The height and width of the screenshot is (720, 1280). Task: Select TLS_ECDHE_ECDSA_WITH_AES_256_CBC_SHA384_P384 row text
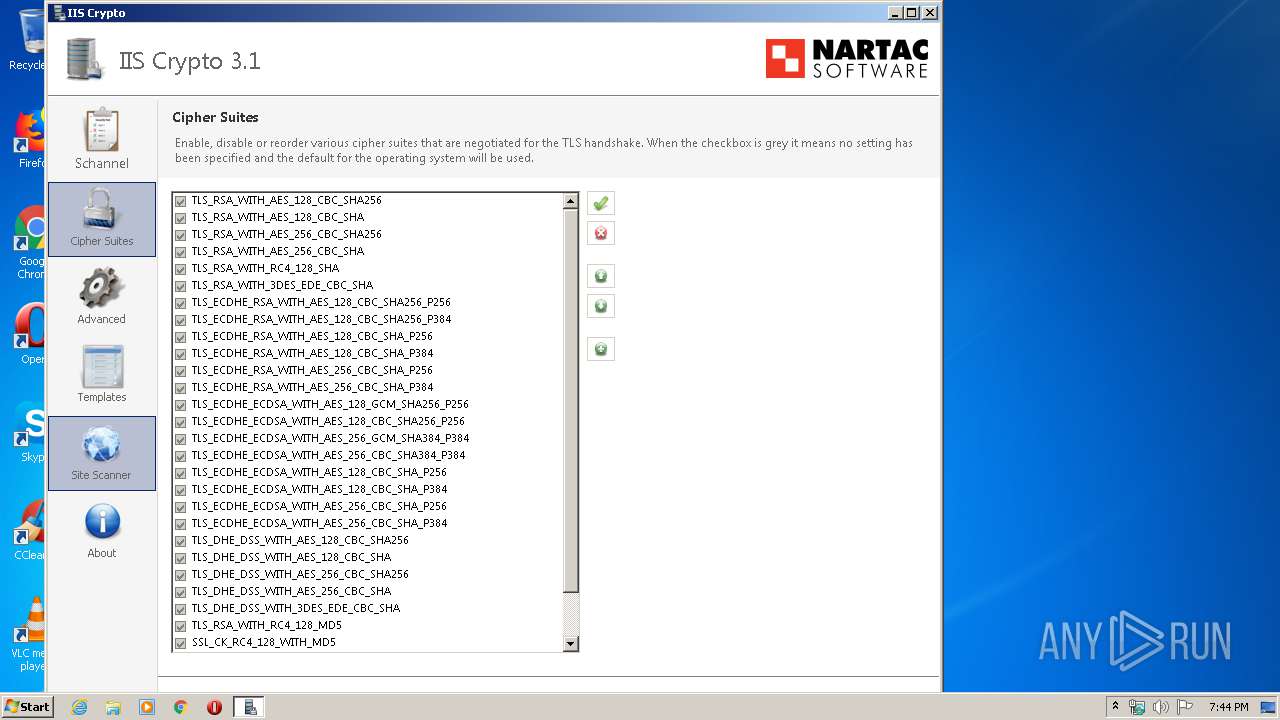[328, 455]
